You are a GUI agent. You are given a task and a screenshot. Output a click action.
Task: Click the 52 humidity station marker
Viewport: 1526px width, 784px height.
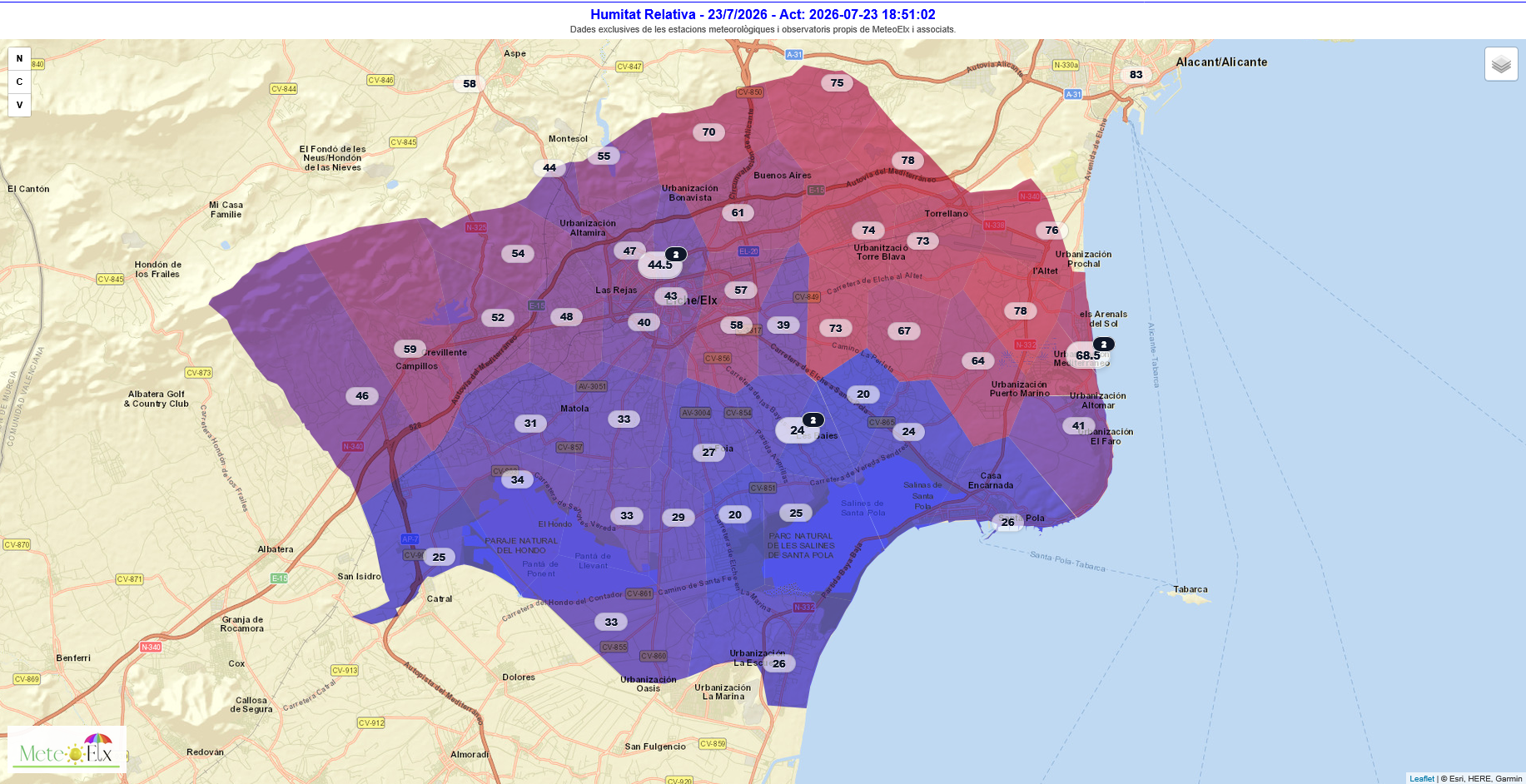498,317
